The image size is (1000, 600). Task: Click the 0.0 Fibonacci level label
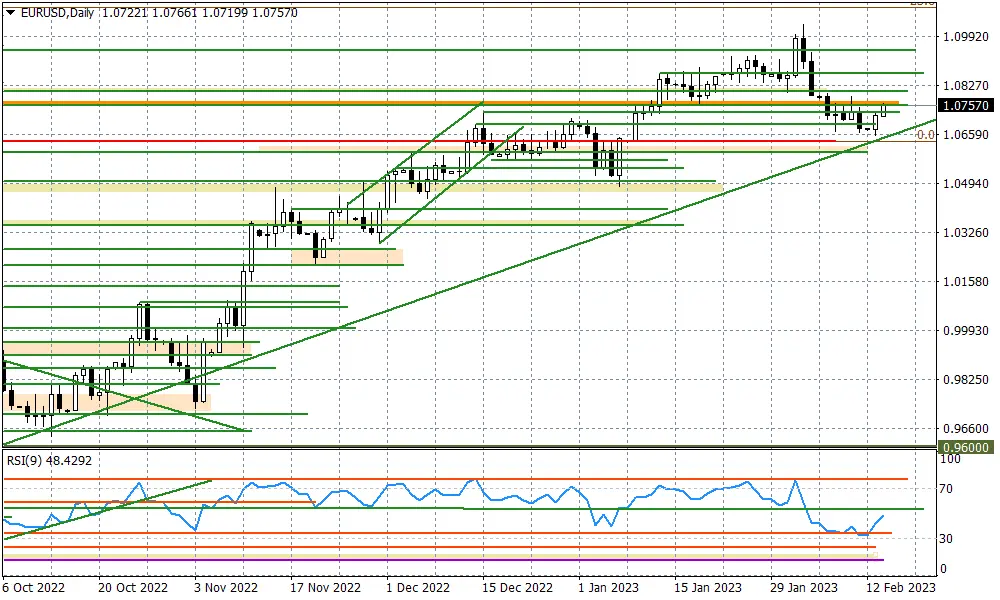pyautogui.click(x=925, y=135)
